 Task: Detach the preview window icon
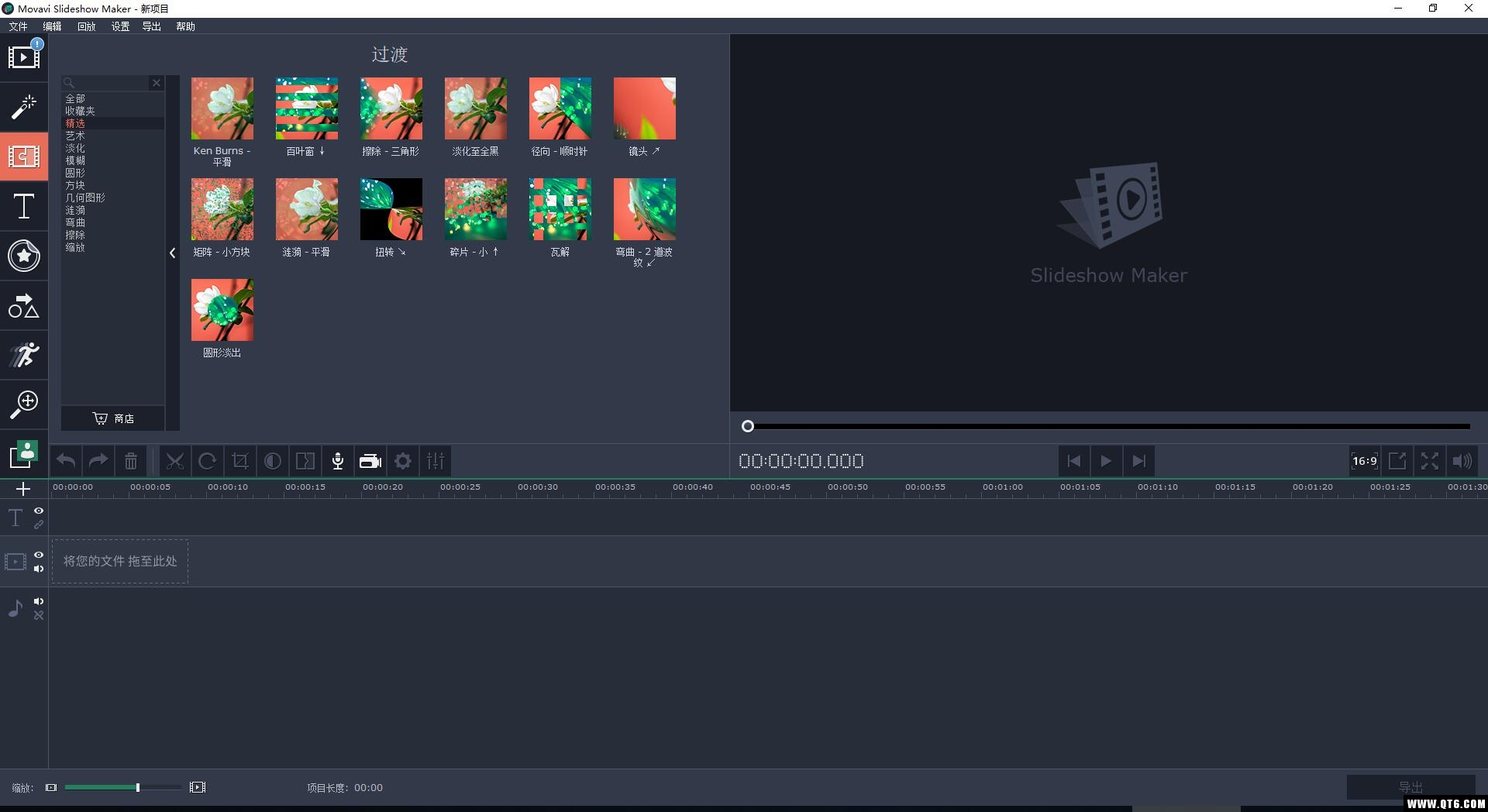tap(1397, 461)
